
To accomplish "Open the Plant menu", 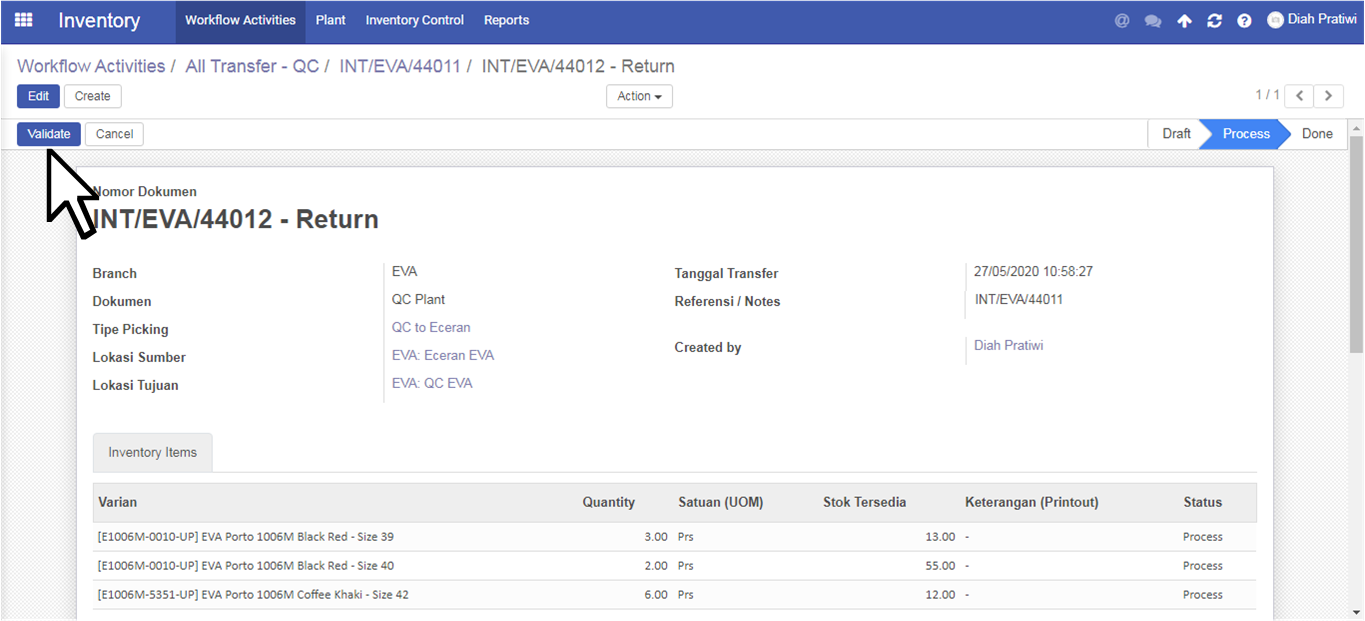I will (331, 20).
